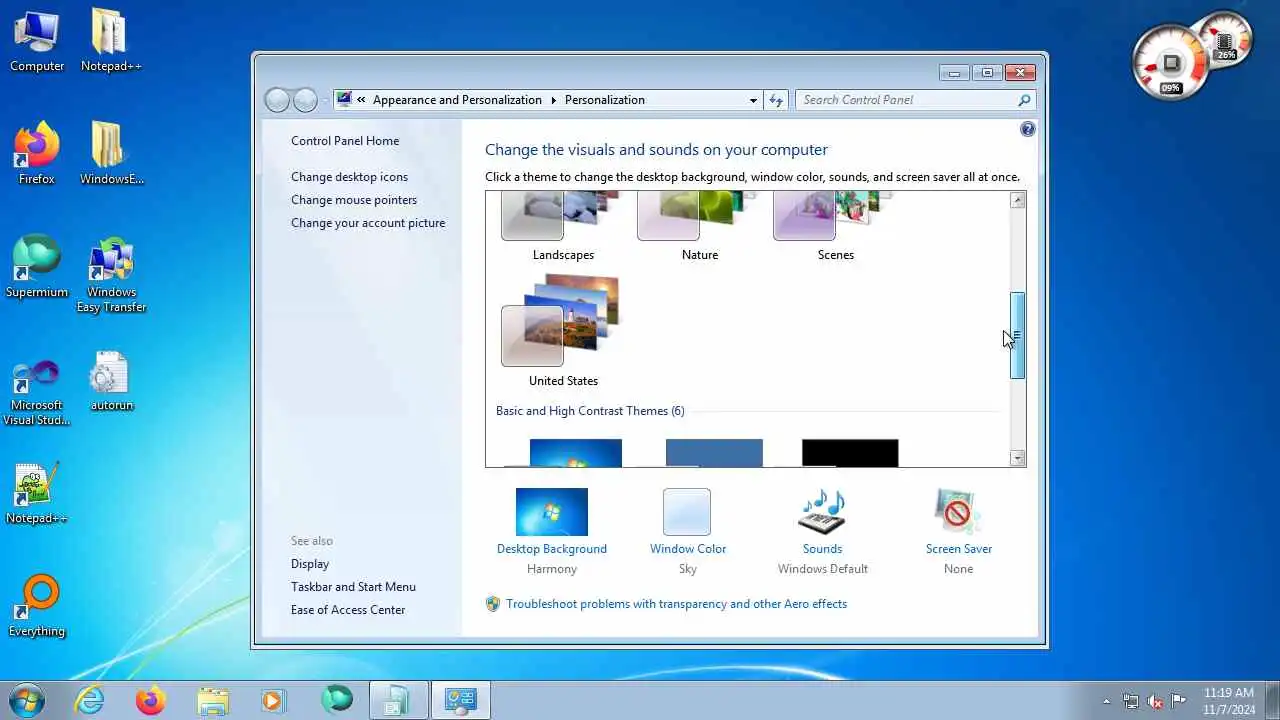Expand the double-chevron at breadcrumb start
The height and width of the screenshot is (720, 1280).
(x=361, y=100)
